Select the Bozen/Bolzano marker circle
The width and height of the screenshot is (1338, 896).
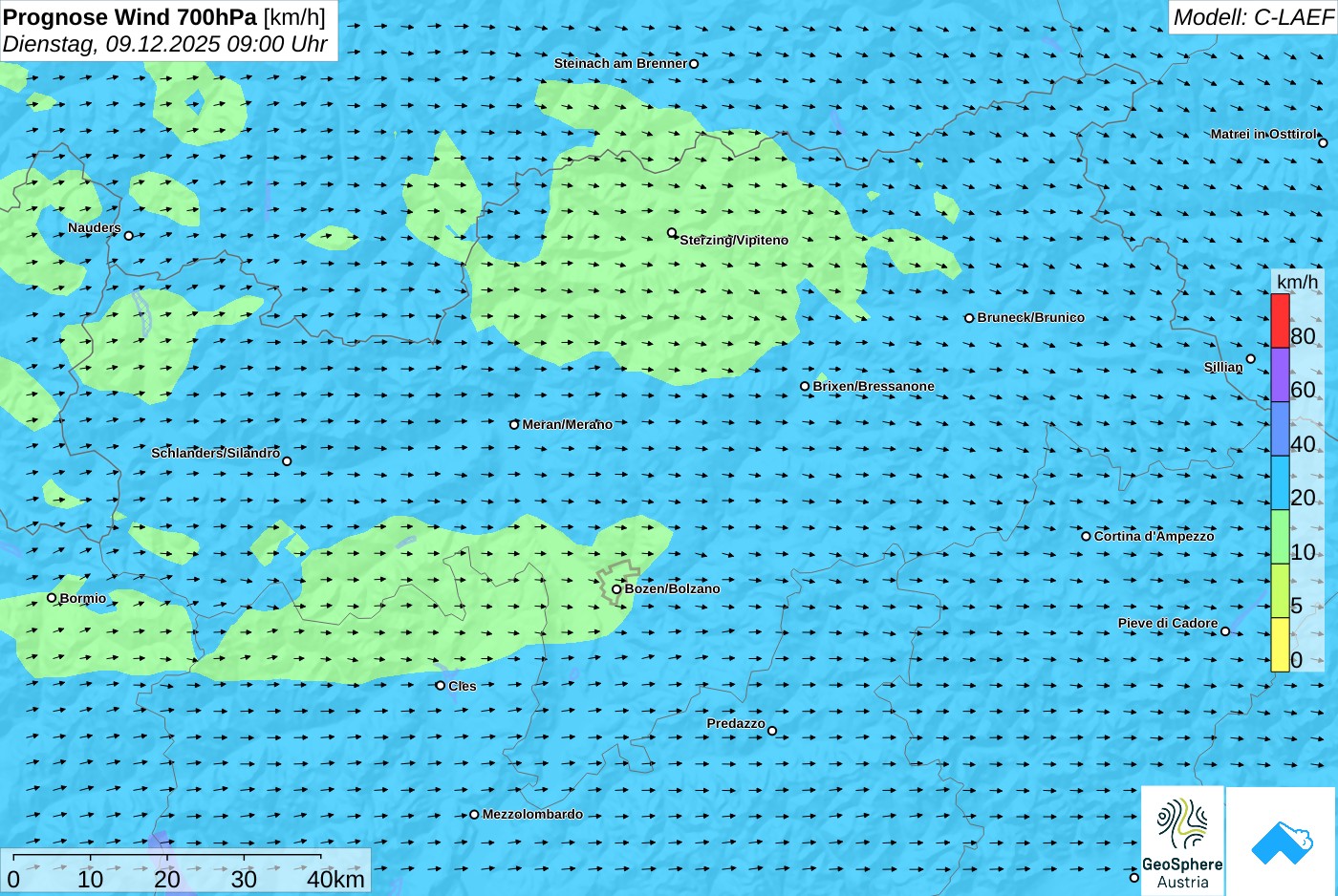click(616, 589)
